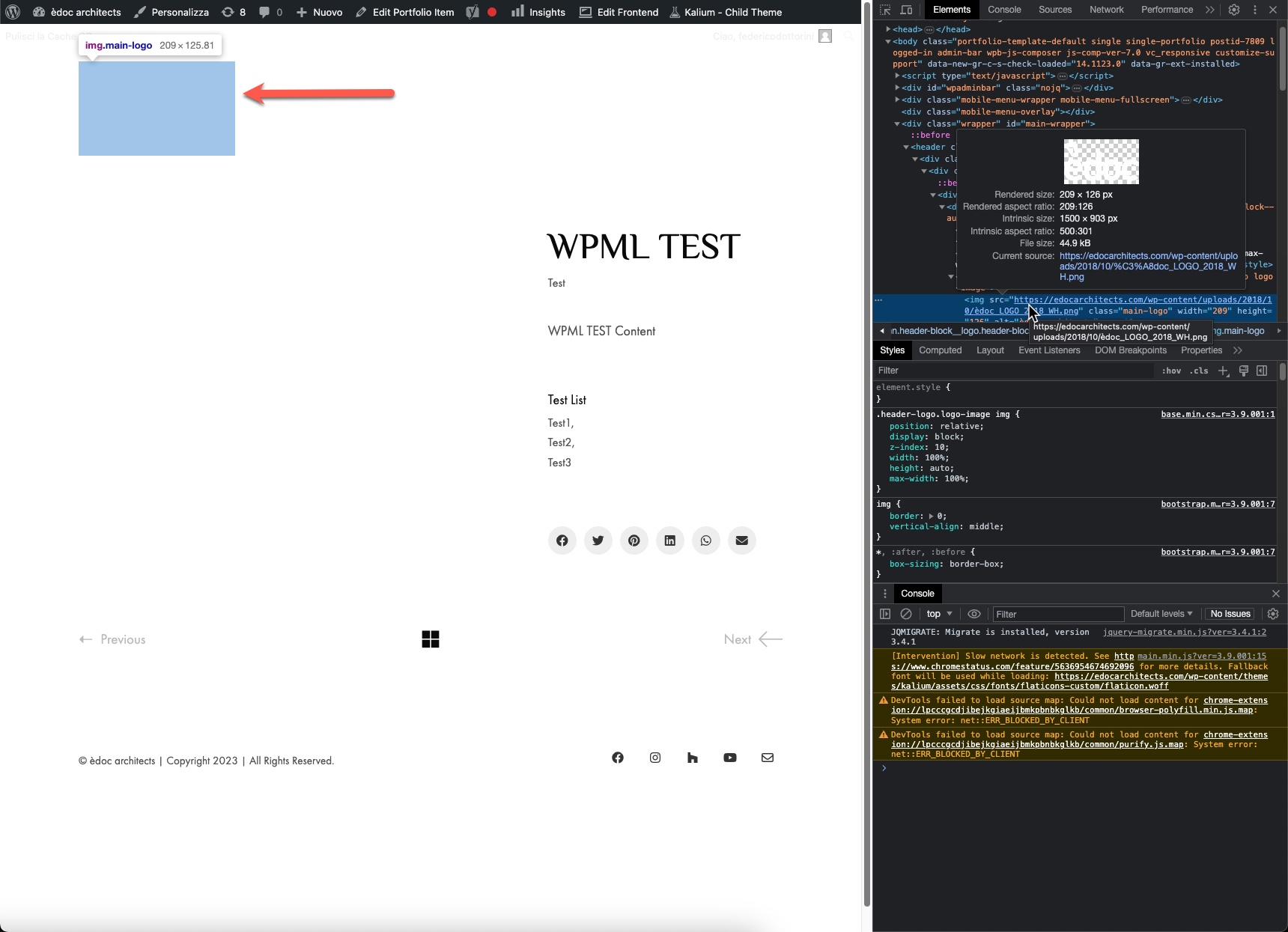This screenshot has height=932, width=1288.
Task: Open the top JavaScript context dropdown
Action: click(x=939, y=614)
